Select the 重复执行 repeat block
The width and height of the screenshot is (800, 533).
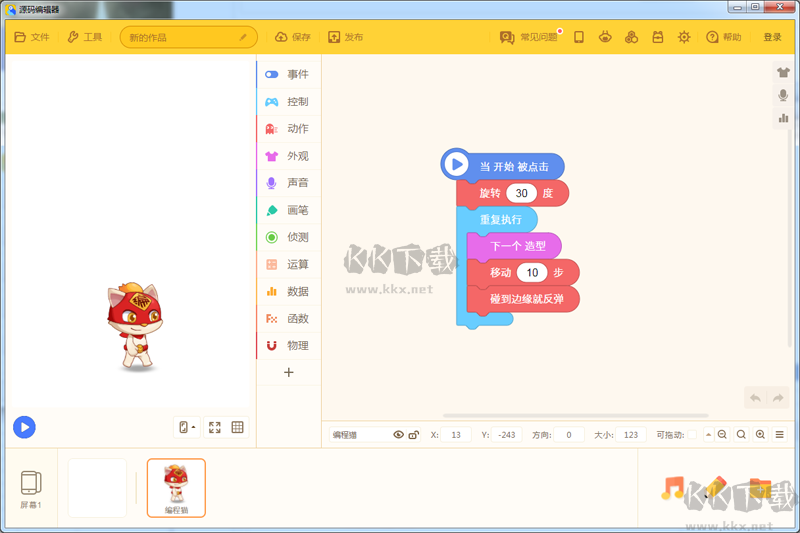(x=501, y=220)
